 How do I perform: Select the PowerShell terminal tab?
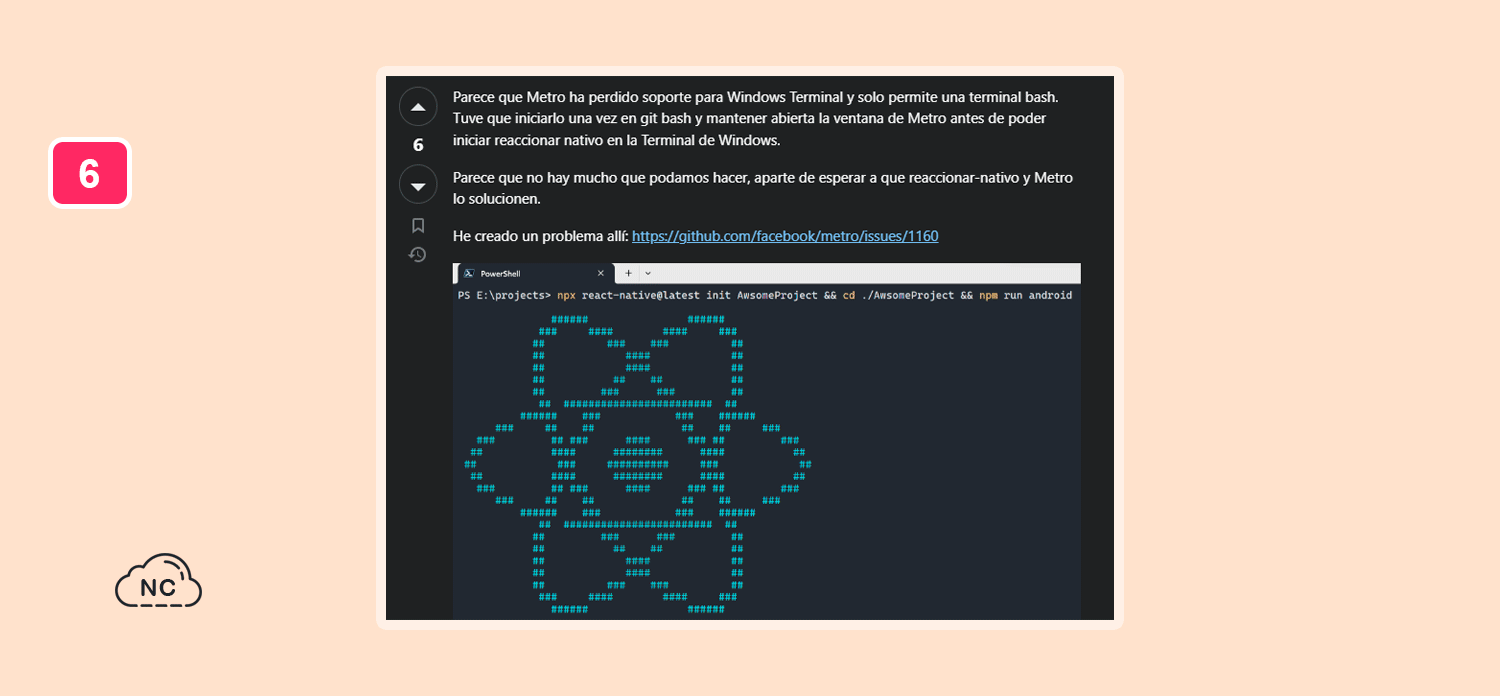(533, 273)
